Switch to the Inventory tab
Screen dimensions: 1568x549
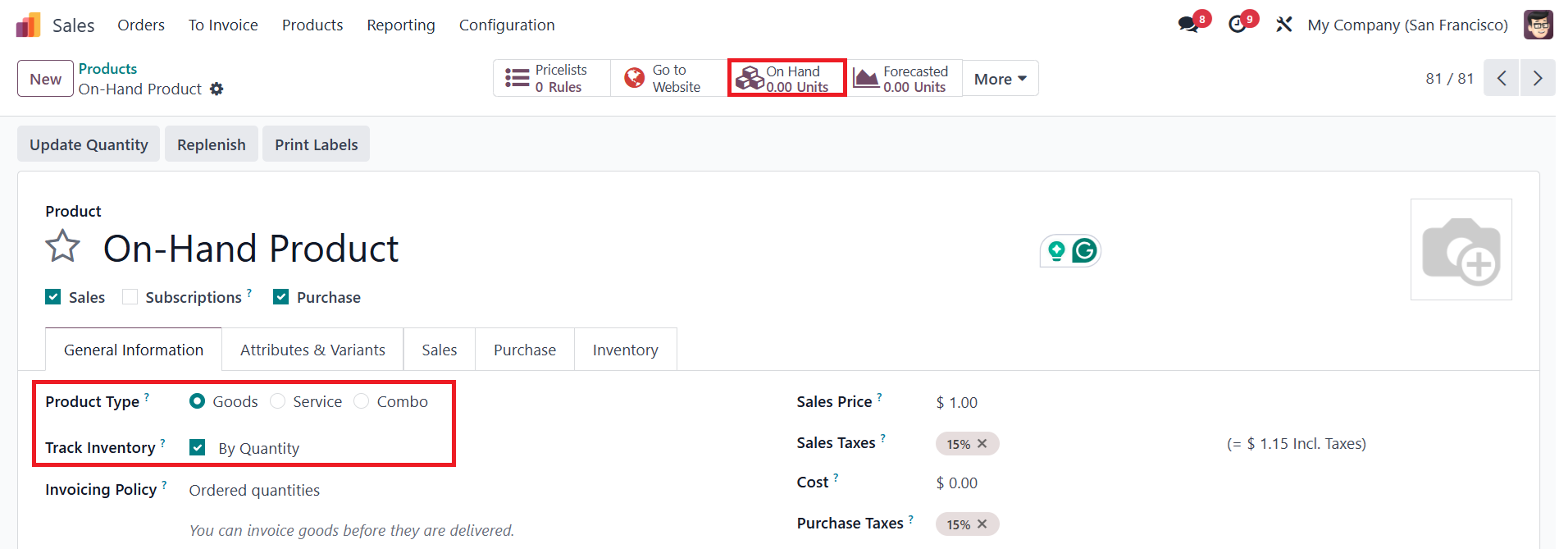point(625,350)
